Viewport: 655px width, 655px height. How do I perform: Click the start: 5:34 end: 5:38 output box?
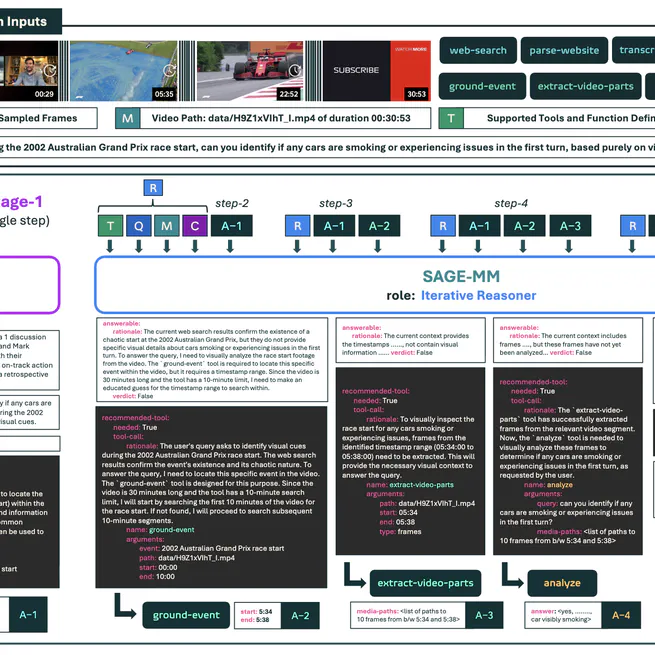pos(257,615)
